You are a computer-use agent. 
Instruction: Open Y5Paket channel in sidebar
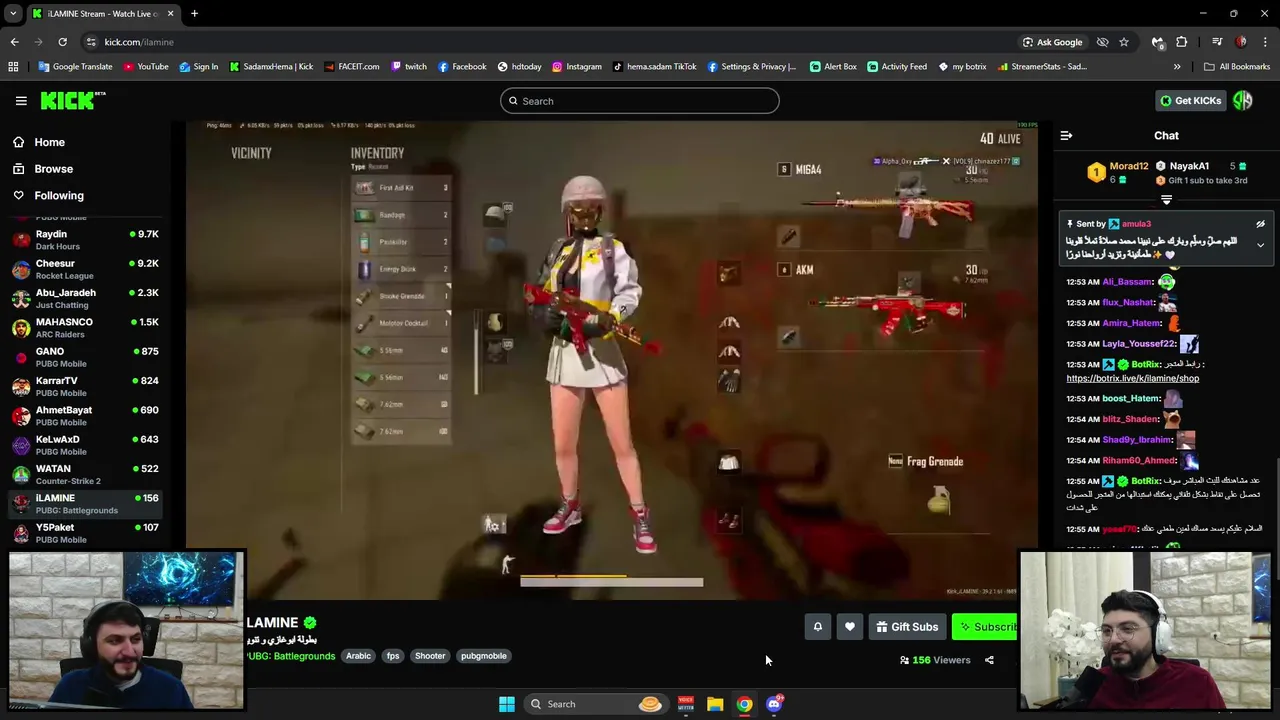coord(86,533)
